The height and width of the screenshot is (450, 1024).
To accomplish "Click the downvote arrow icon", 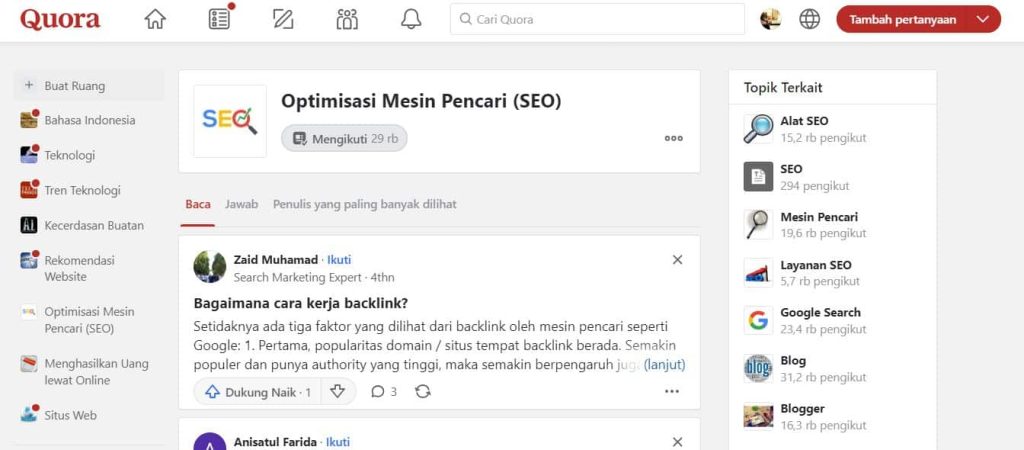I will pos(338,392).
